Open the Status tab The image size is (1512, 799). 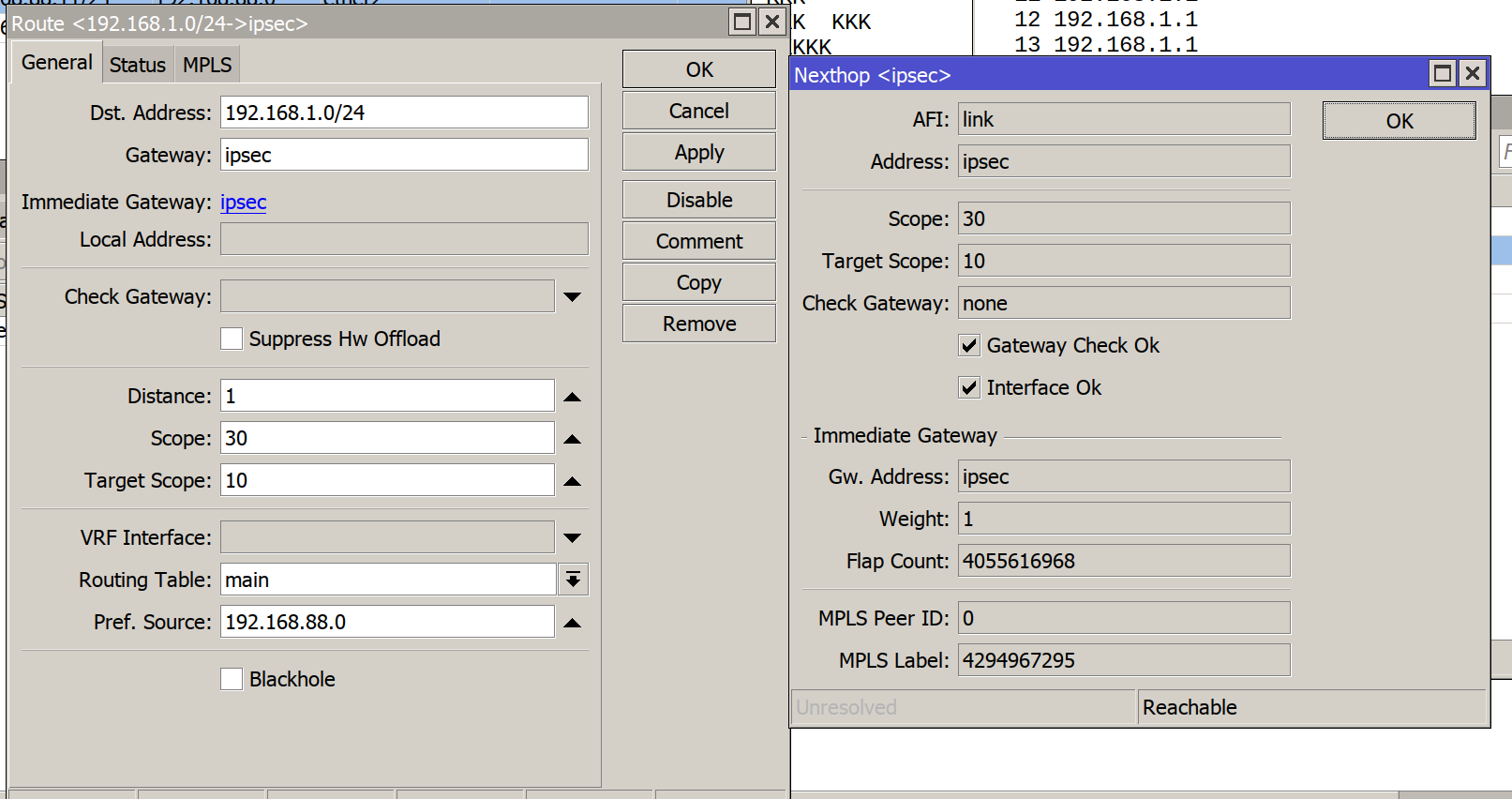point(137,65)
